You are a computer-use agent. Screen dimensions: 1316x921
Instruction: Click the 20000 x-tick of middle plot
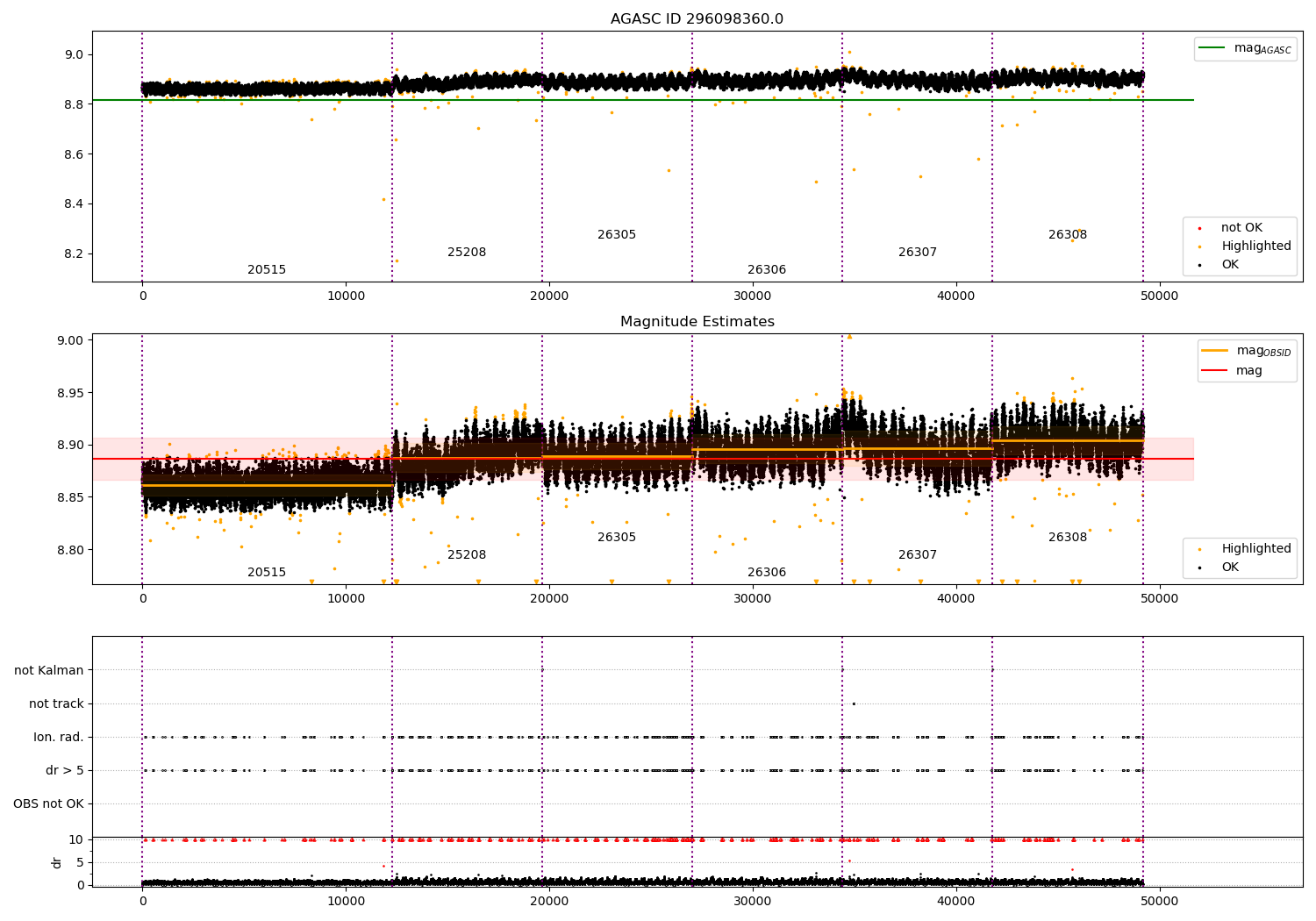(x=549, y=599)
